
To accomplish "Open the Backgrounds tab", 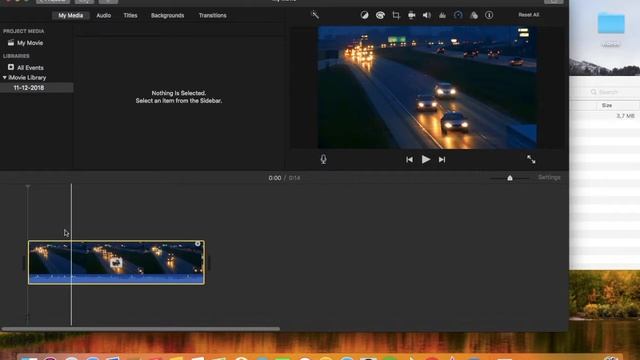I will [x=167, y=16].
